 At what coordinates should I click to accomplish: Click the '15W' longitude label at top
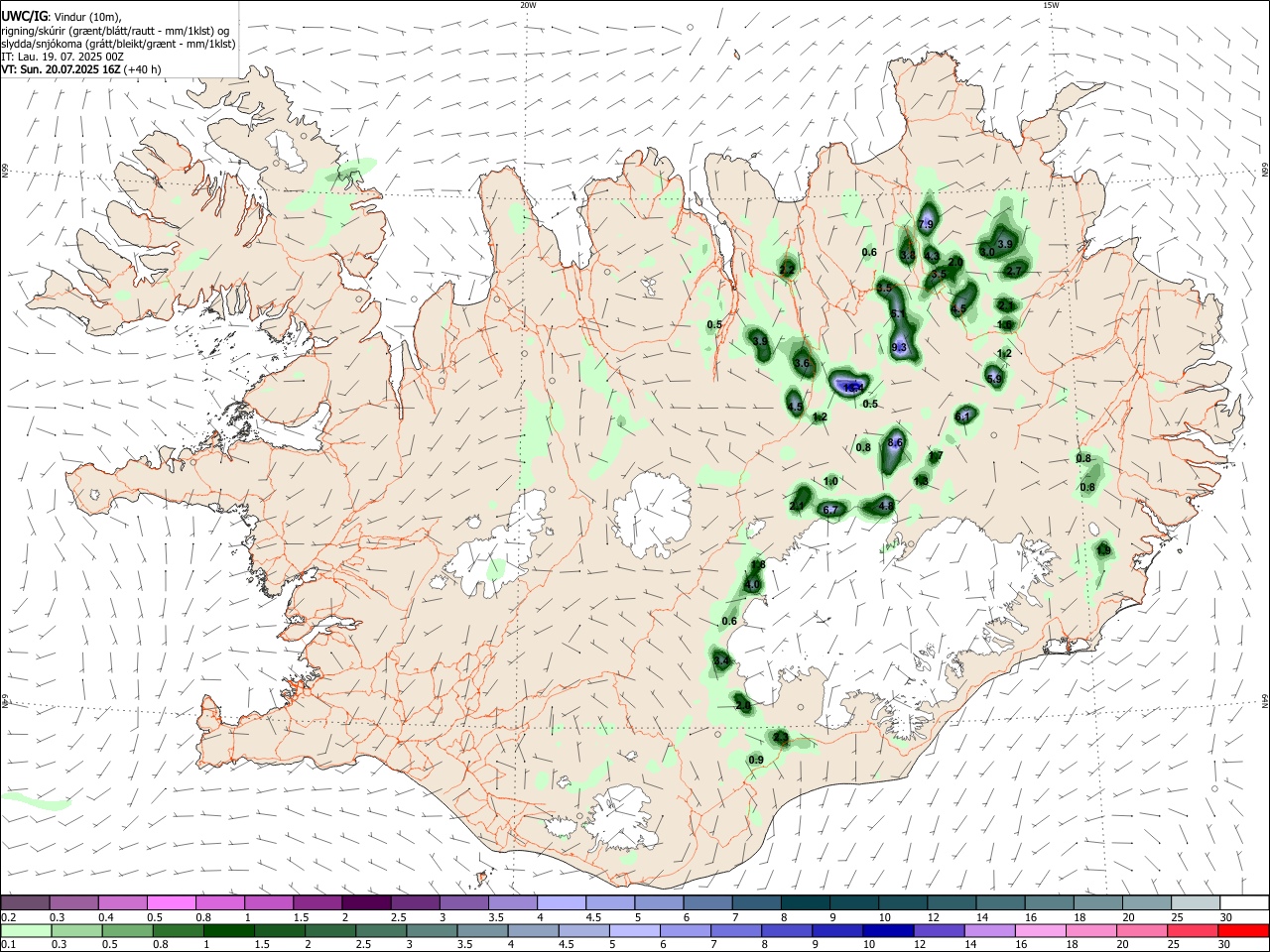1051,5
